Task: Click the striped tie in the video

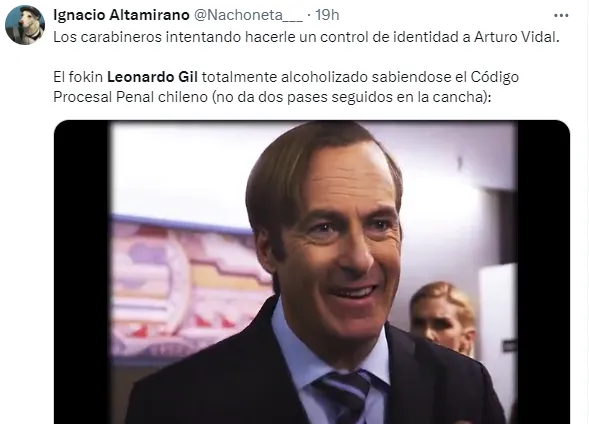Action: (x=344, y=396)
